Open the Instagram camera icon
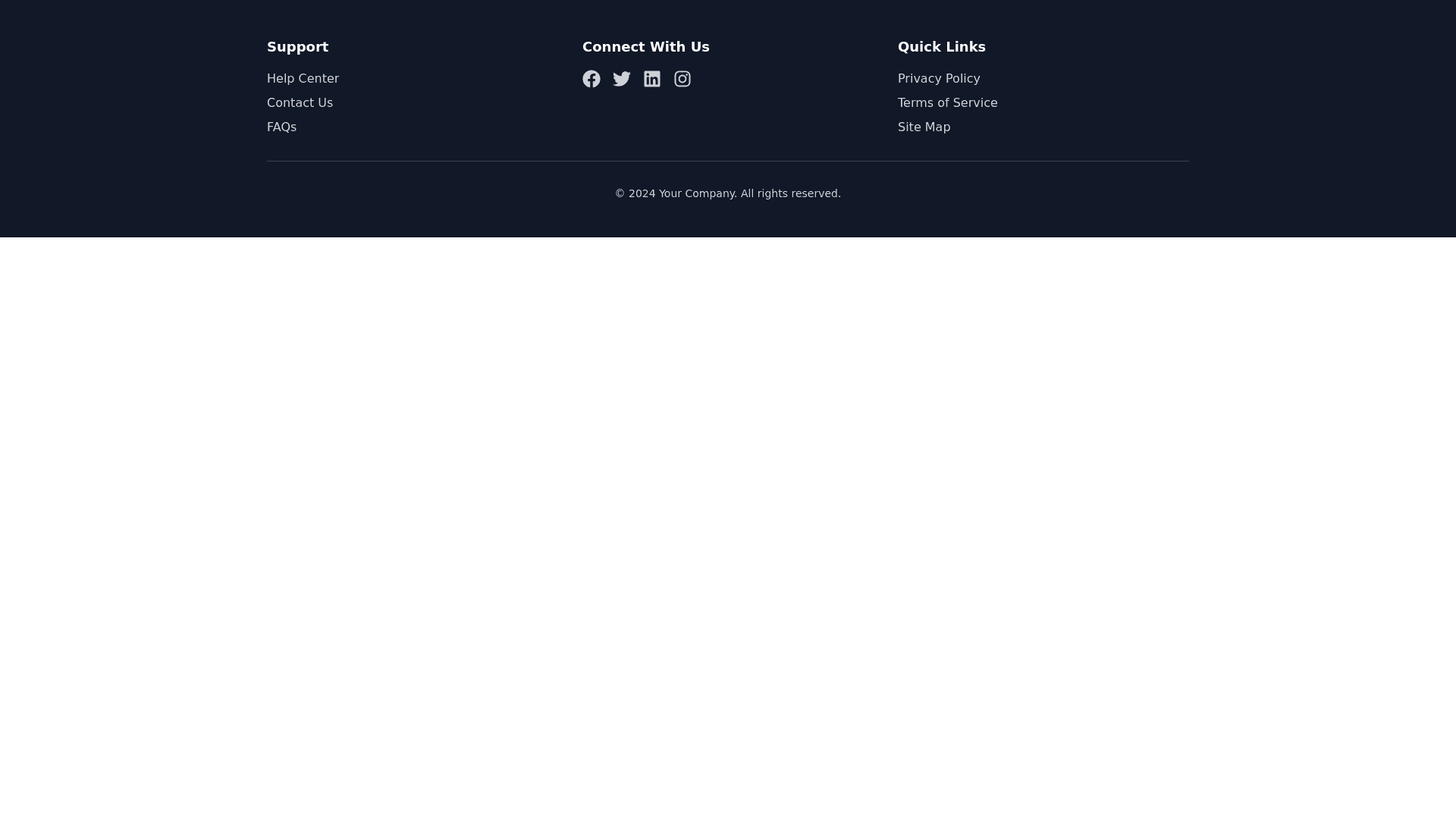 (x=682, y=79)
